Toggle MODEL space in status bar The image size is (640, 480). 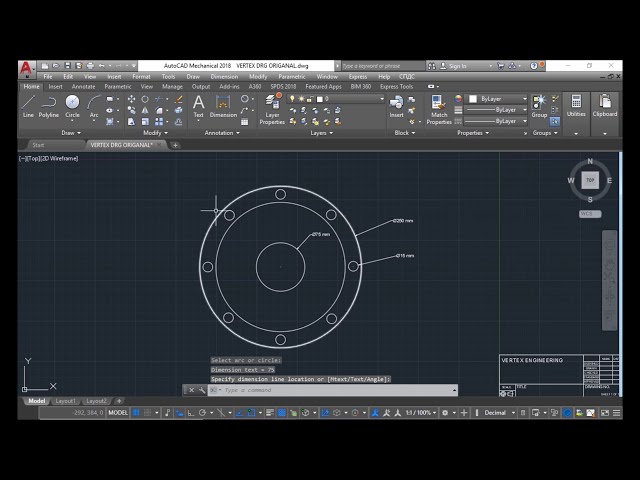(x=118, y=412)
